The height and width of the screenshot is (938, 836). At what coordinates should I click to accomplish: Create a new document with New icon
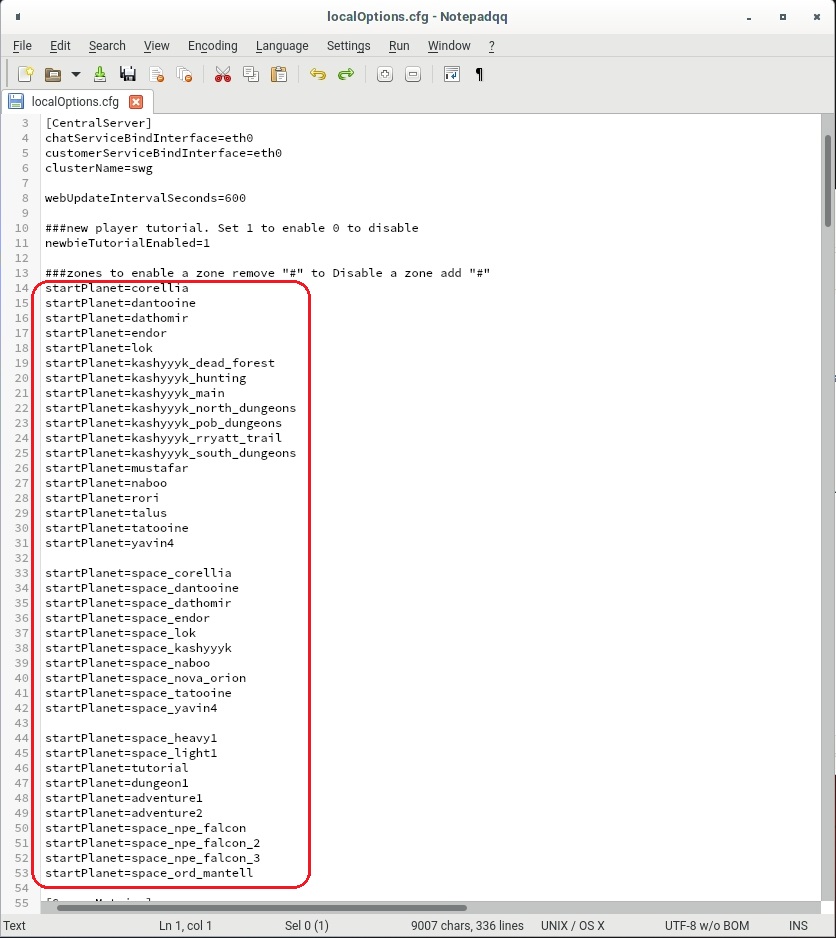point(25,74)
